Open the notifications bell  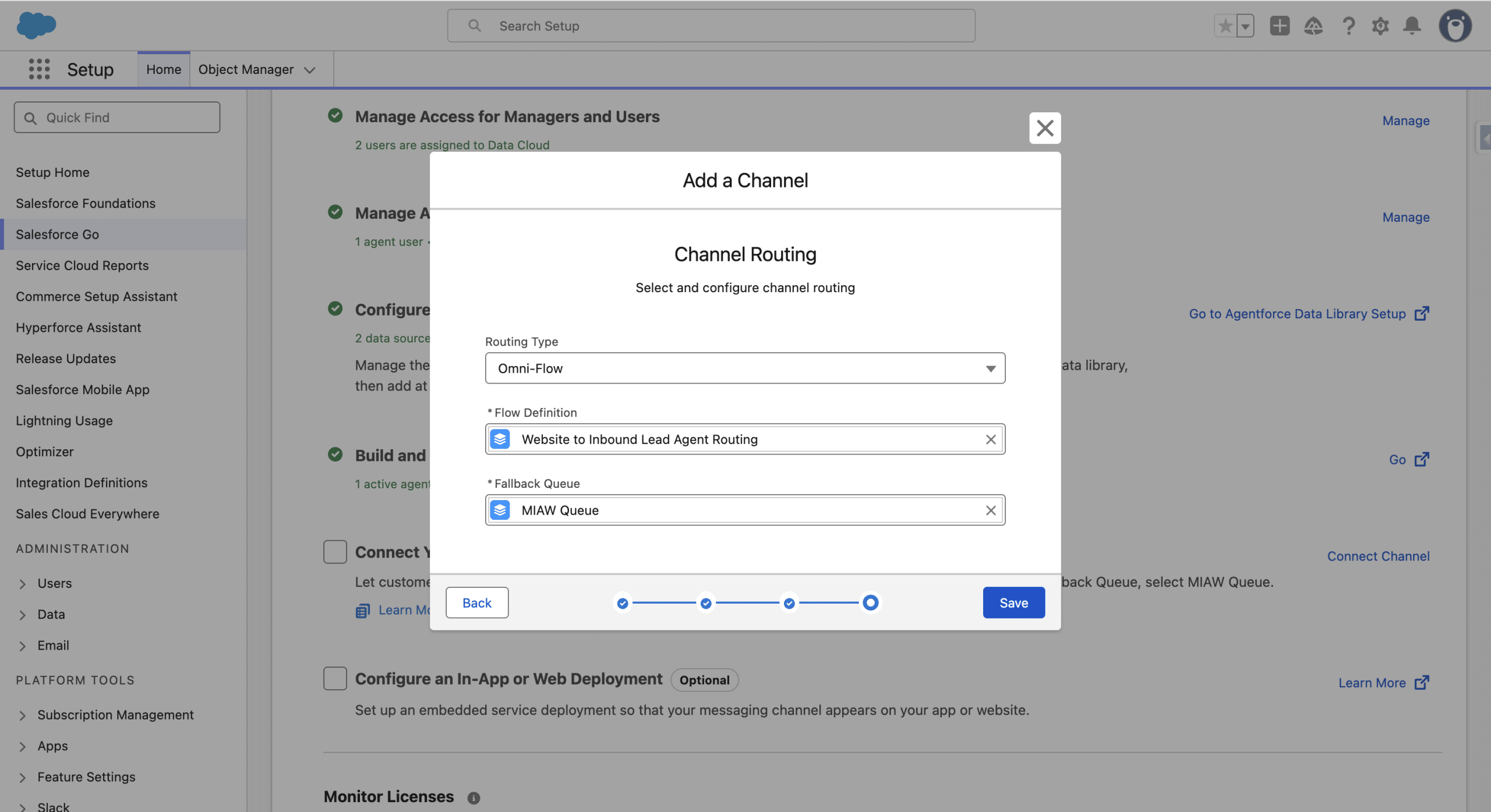tap(1412, 26)
